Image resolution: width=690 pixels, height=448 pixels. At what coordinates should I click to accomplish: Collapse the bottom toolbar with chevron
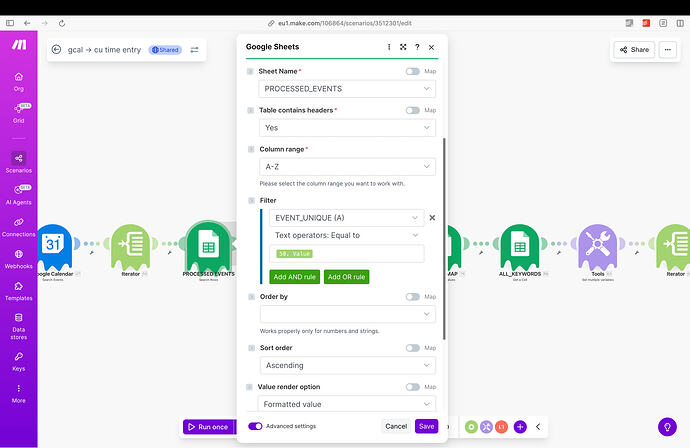click(x=538, y=426)
